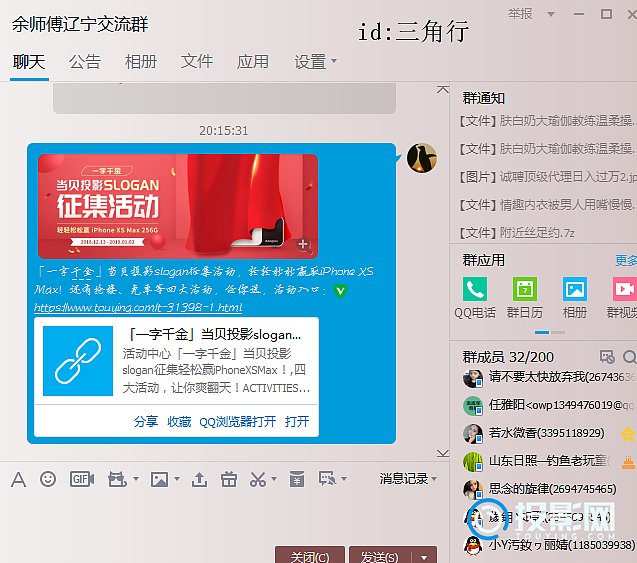Screen dimensions: 637x563
Task: Click the screenshot capture tool icon
Action: [117, 479]
